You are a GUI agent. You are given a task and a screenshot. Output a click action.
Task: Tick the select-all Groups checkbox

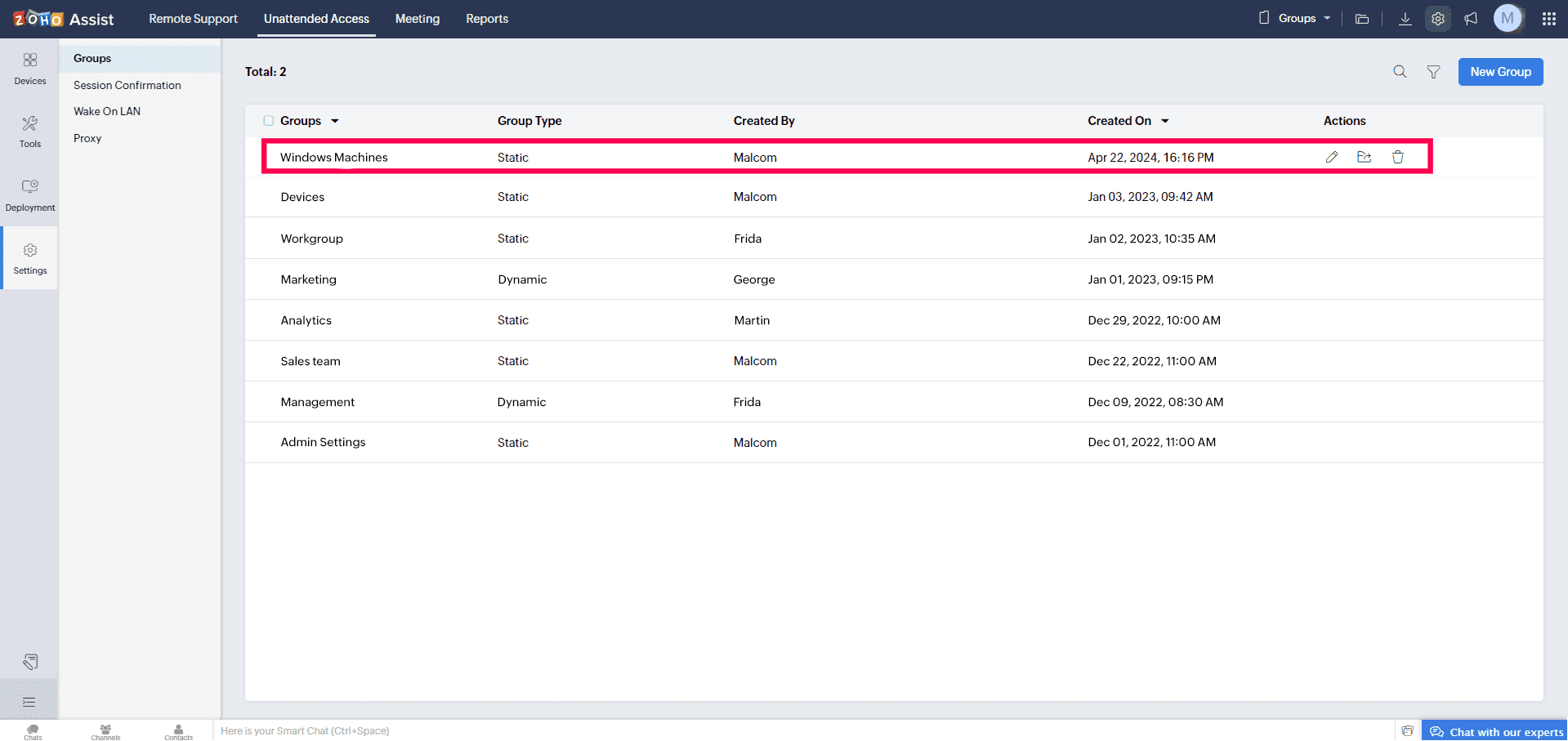268,121
